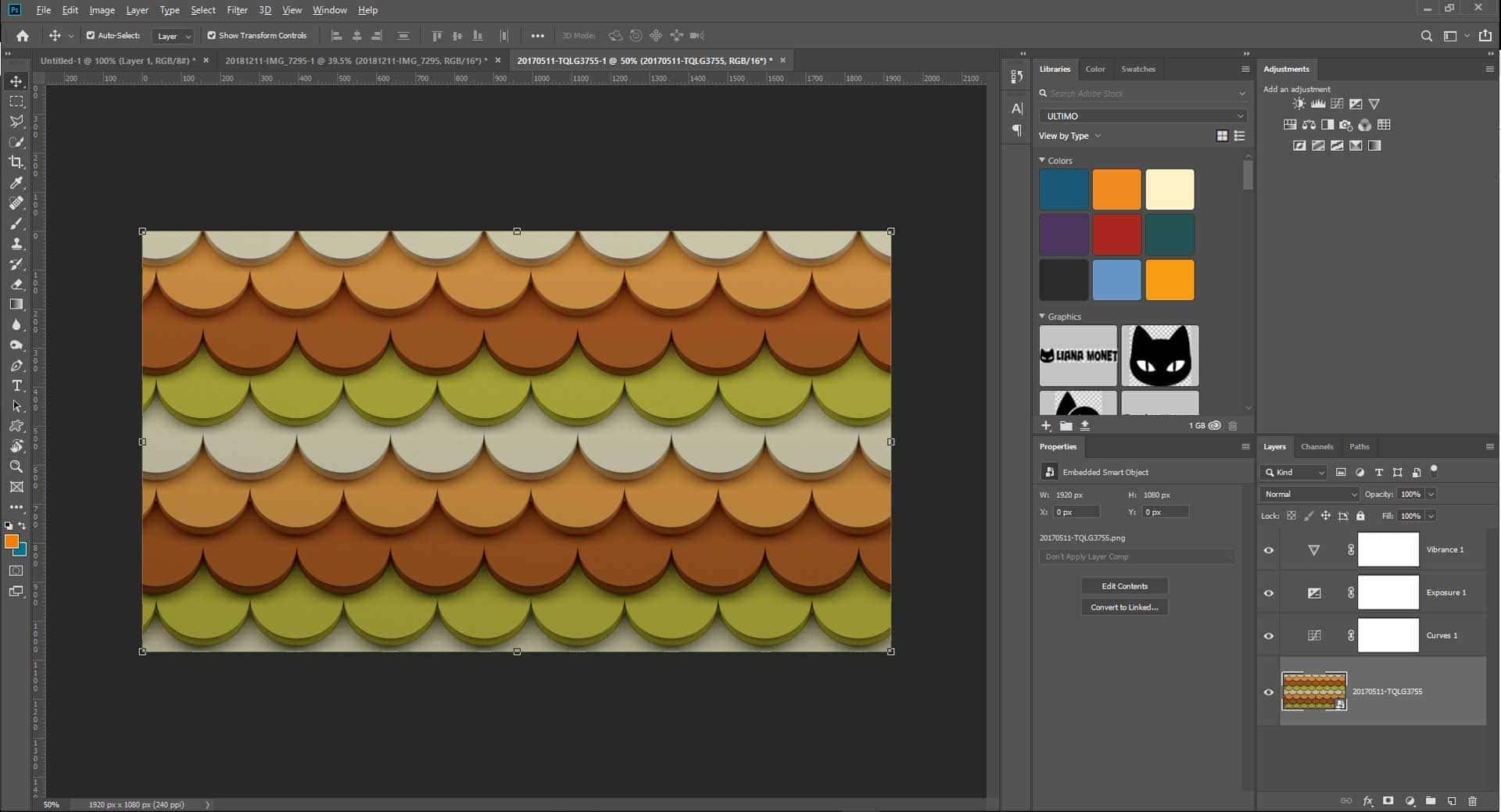Select the 20170511-TQLG3755 layer thumbnail

(1313, 691)
